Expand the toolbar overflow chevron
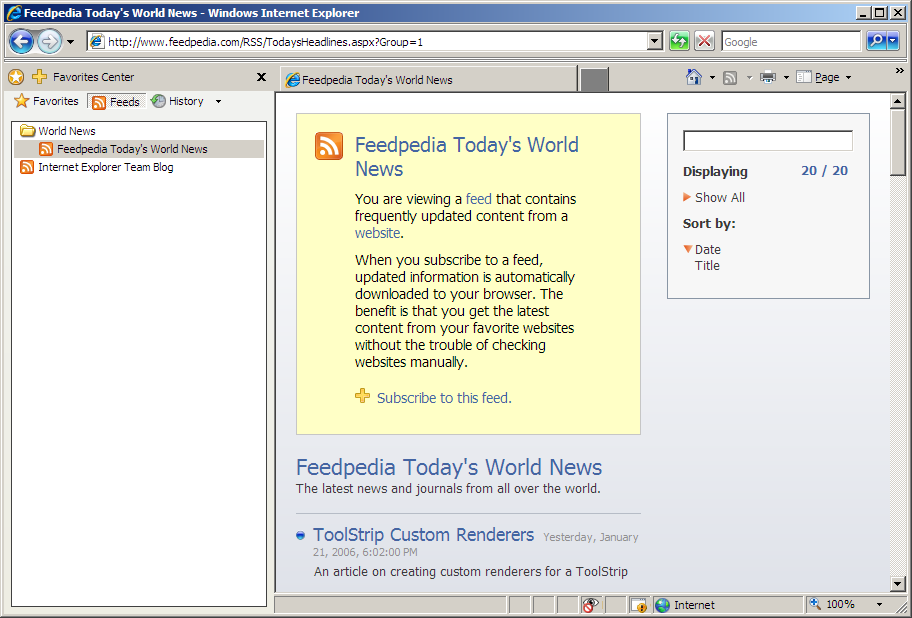912x618 pixels. coord(899,70)
